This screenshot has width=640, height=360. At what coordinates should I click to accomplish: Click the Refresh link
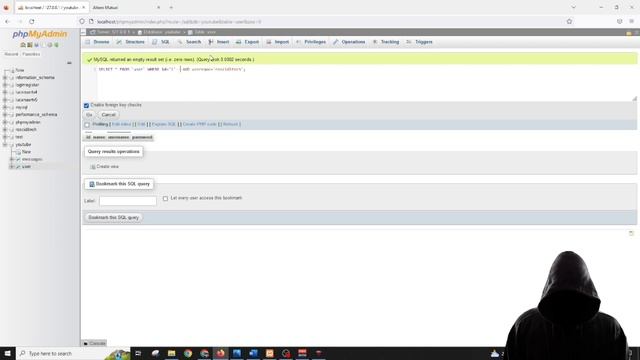point(230,124)
